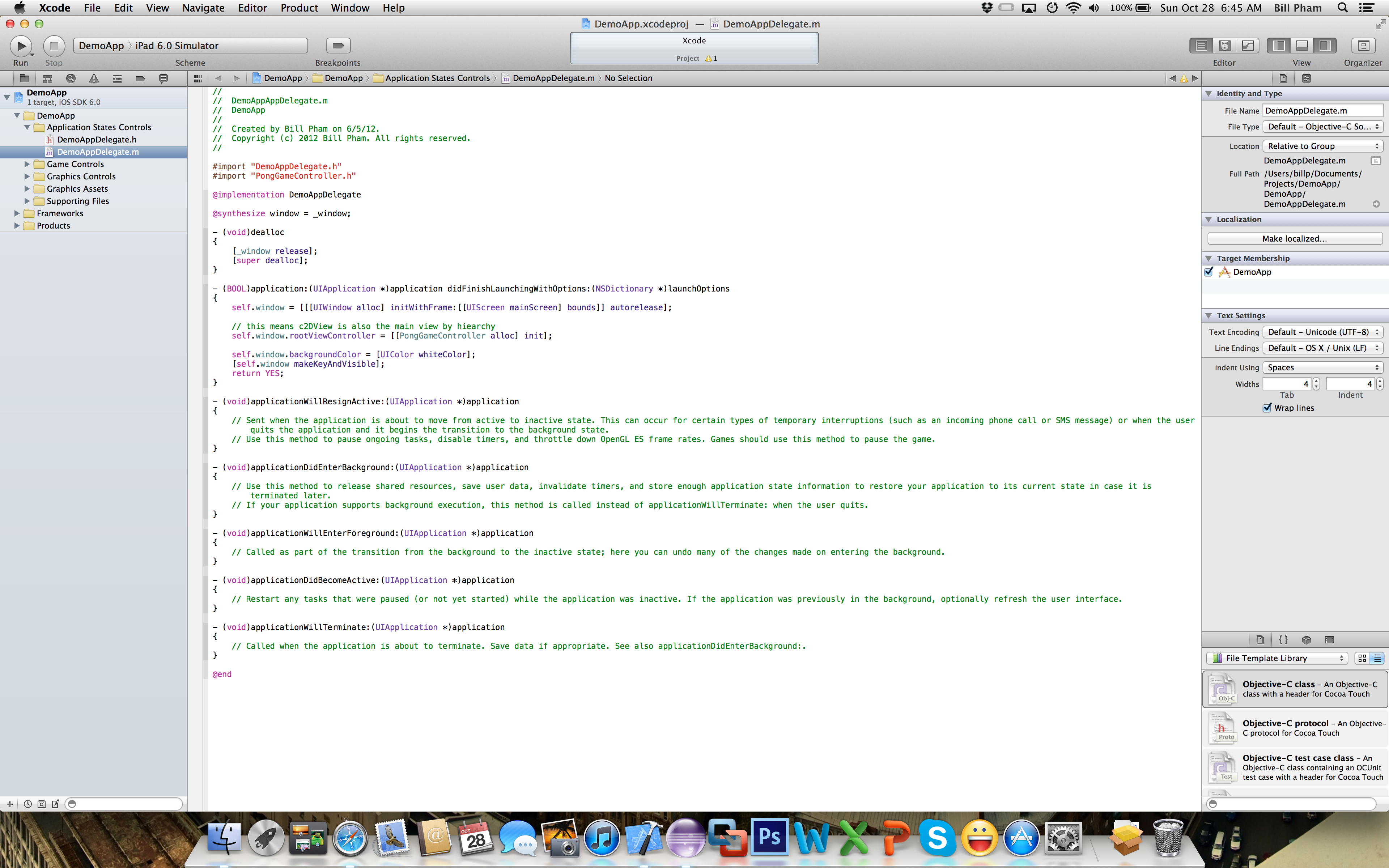The height and width of the screenshot is (868, 1389).
Task: Expand the Game Controls folder
Action: (x=27, y=164)
